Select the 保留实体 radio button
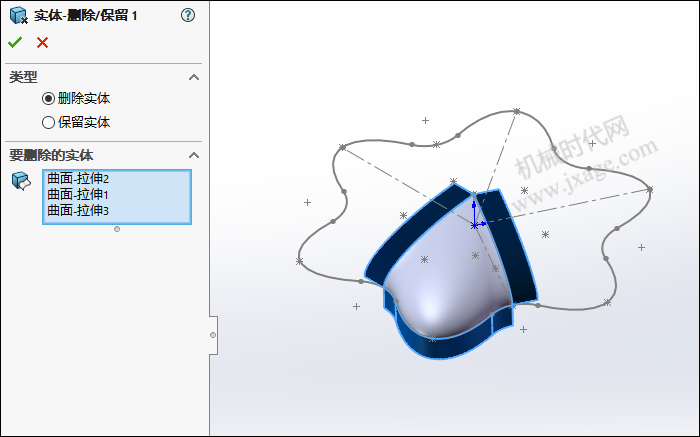The width and height of the screenshot is (700, 437). point(48,122)
